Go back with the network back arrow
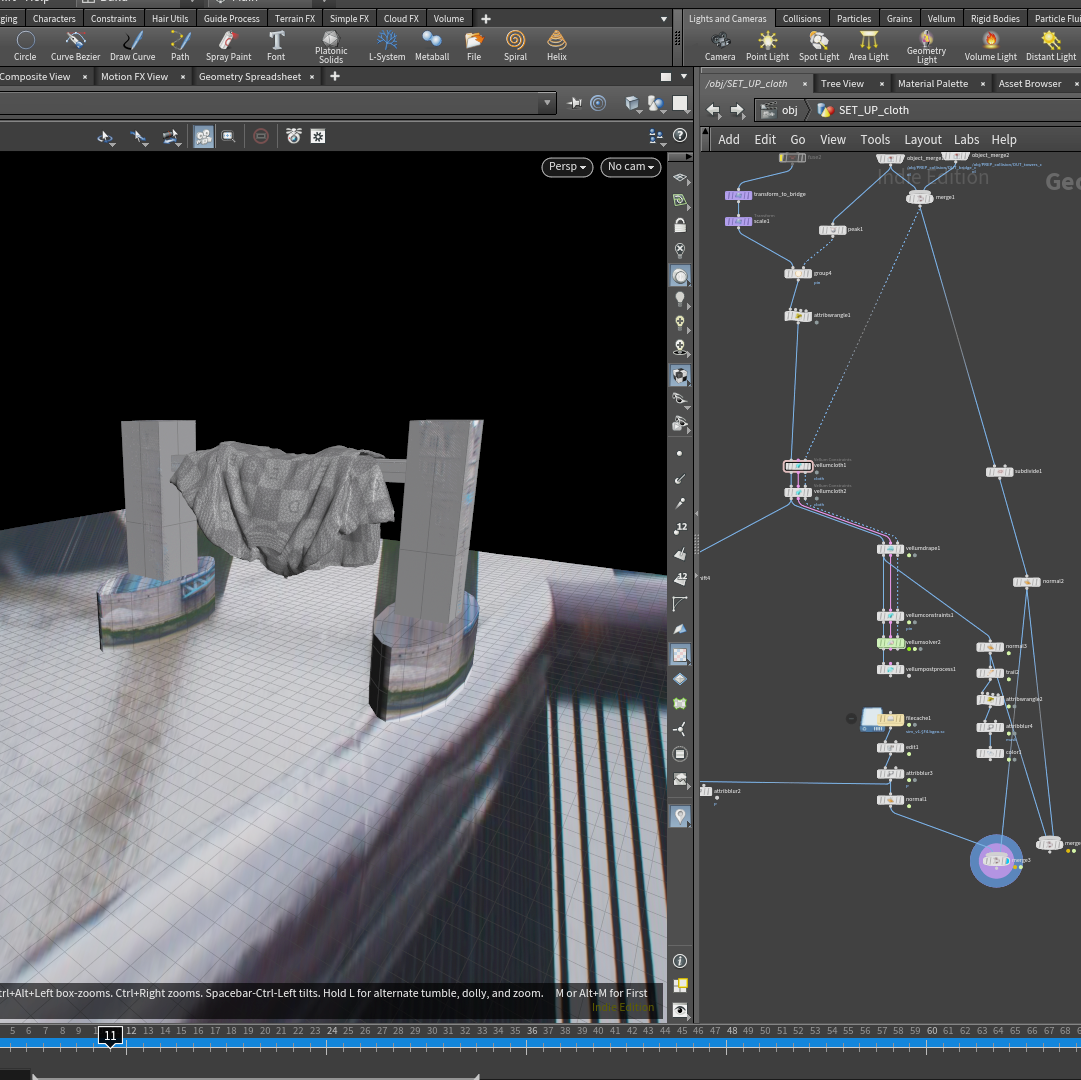The width and height of the screenshot is (1081, 1080). [714, 110]
